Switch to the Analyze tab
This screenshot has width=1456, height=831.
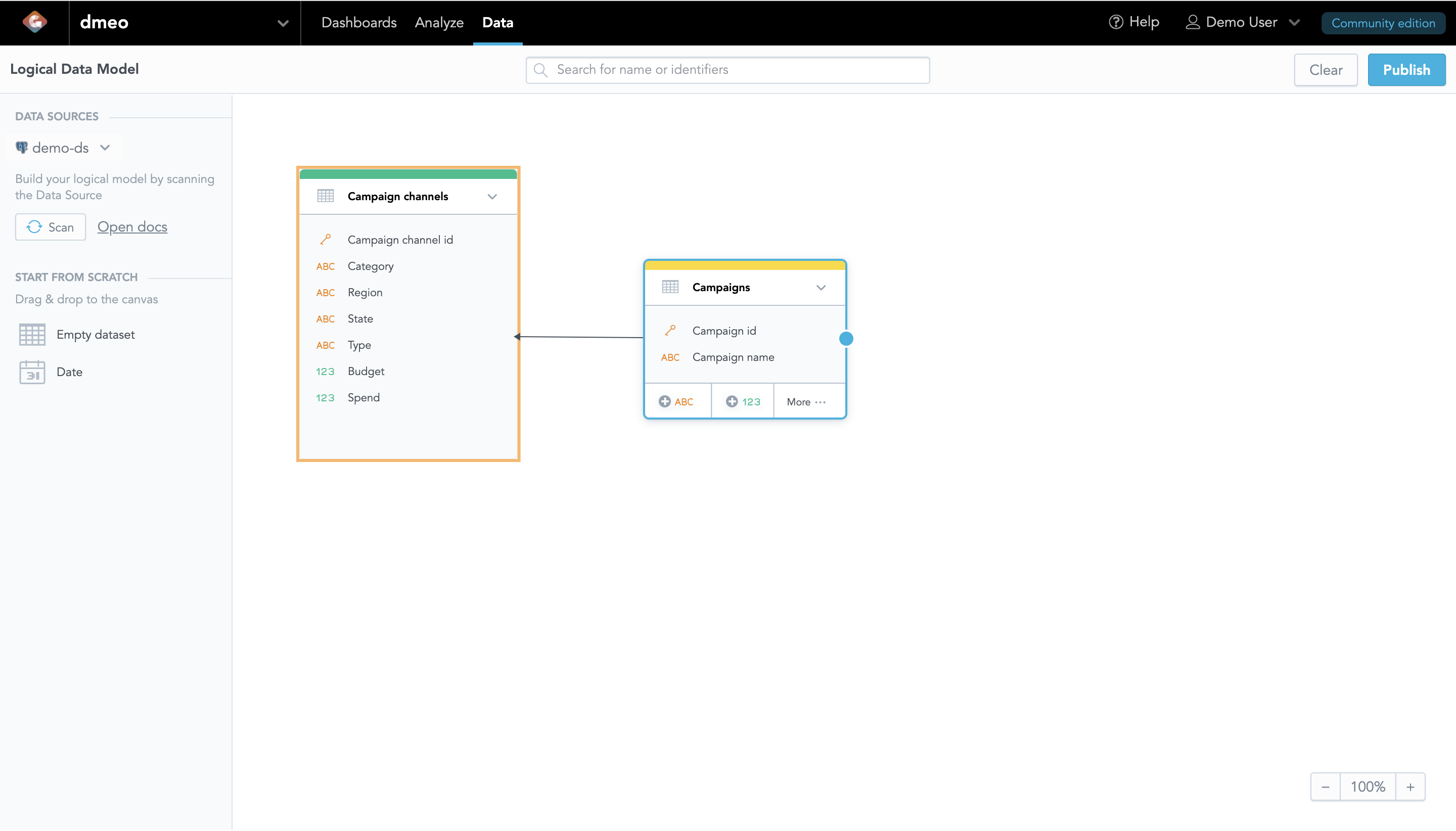(439, 23)
